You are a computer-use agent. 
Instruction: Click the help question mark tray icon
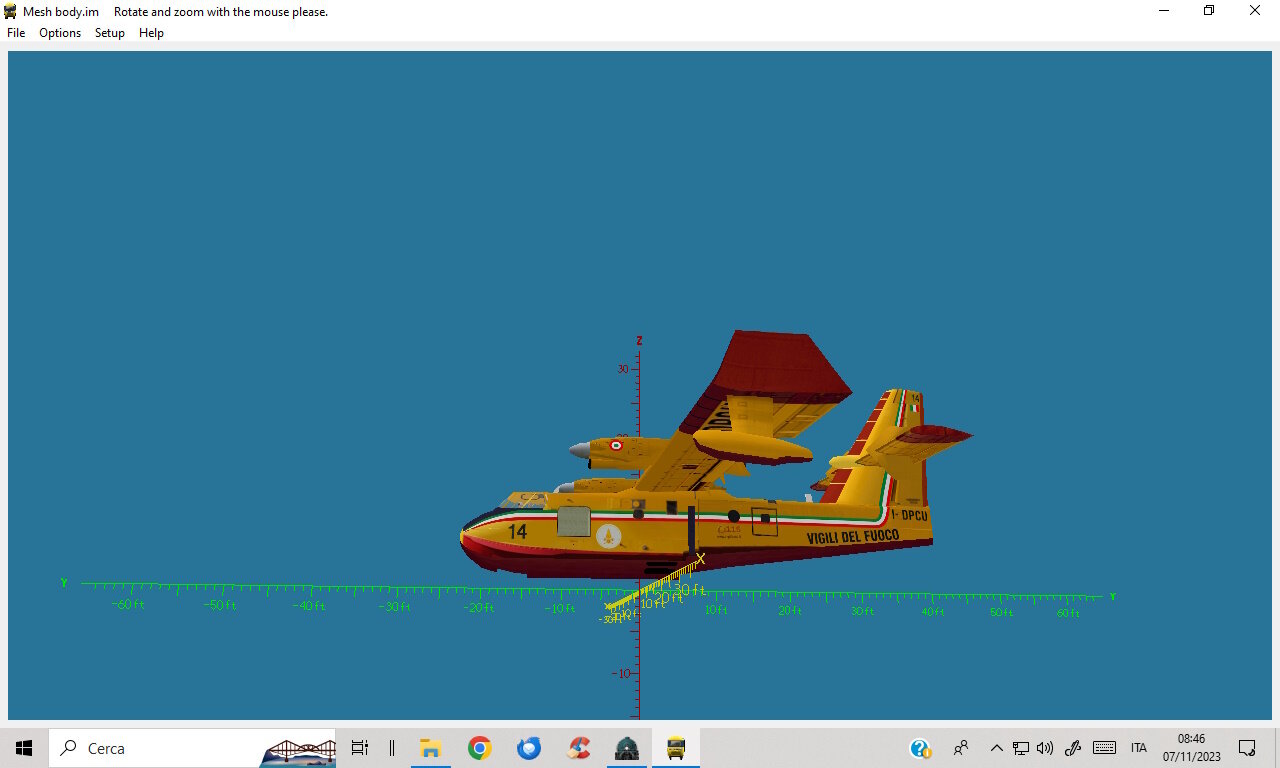(x=920, y=748)
